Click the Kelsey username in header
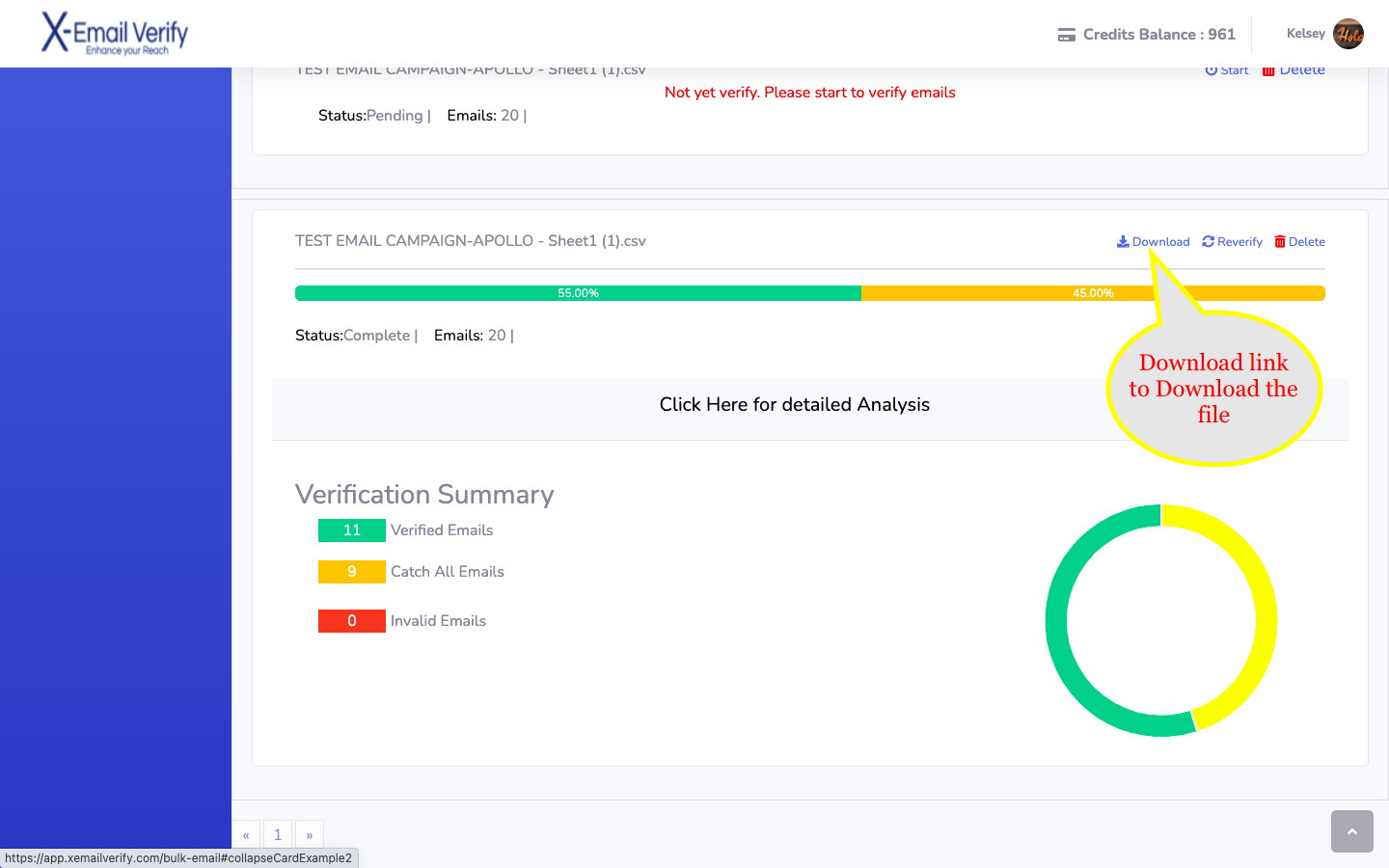The image size is (1389, 868). coord(1305,34)
